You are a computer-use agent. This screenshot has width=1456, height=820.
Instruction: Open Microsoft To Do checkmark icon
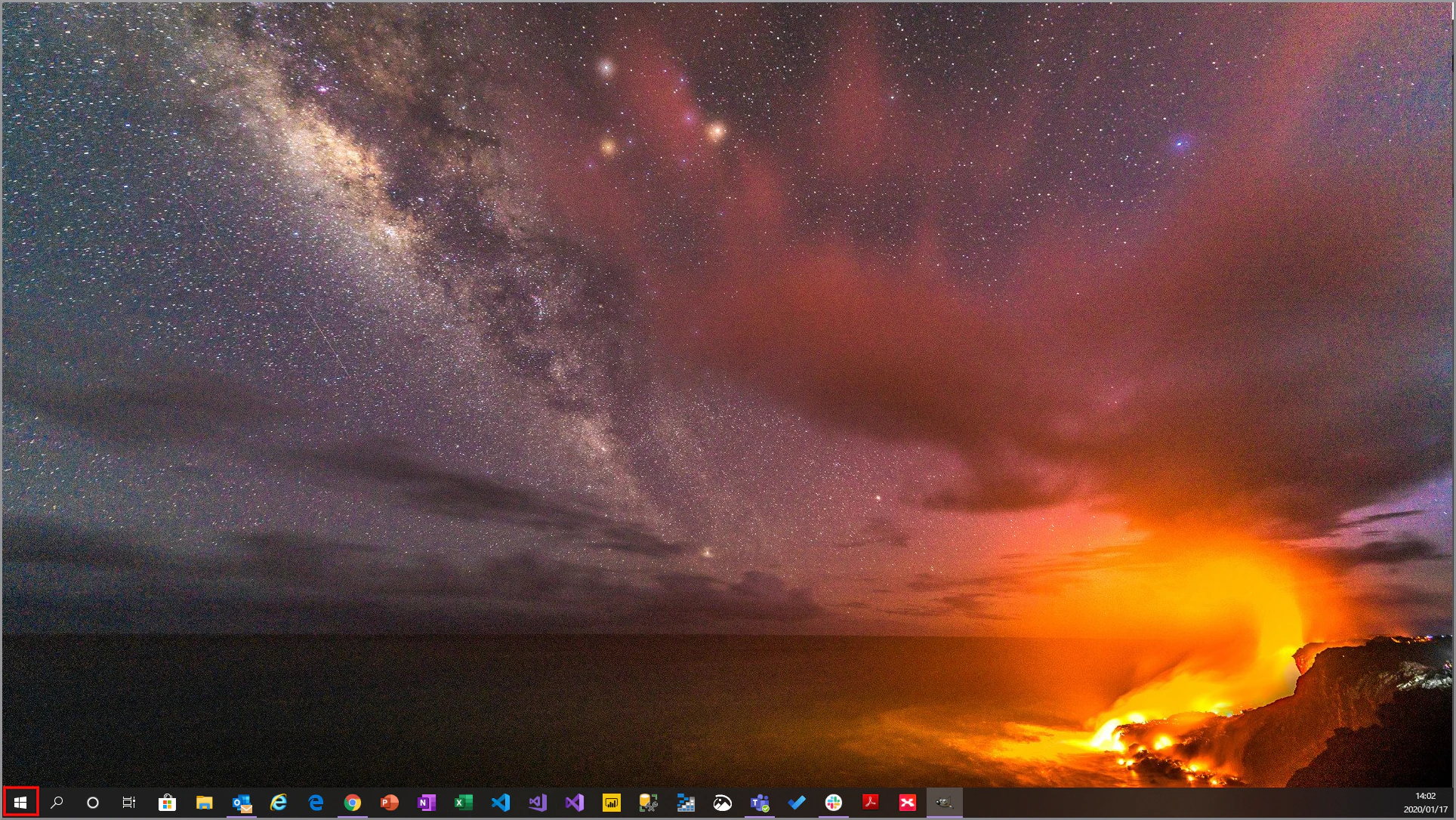click(797, 803)
